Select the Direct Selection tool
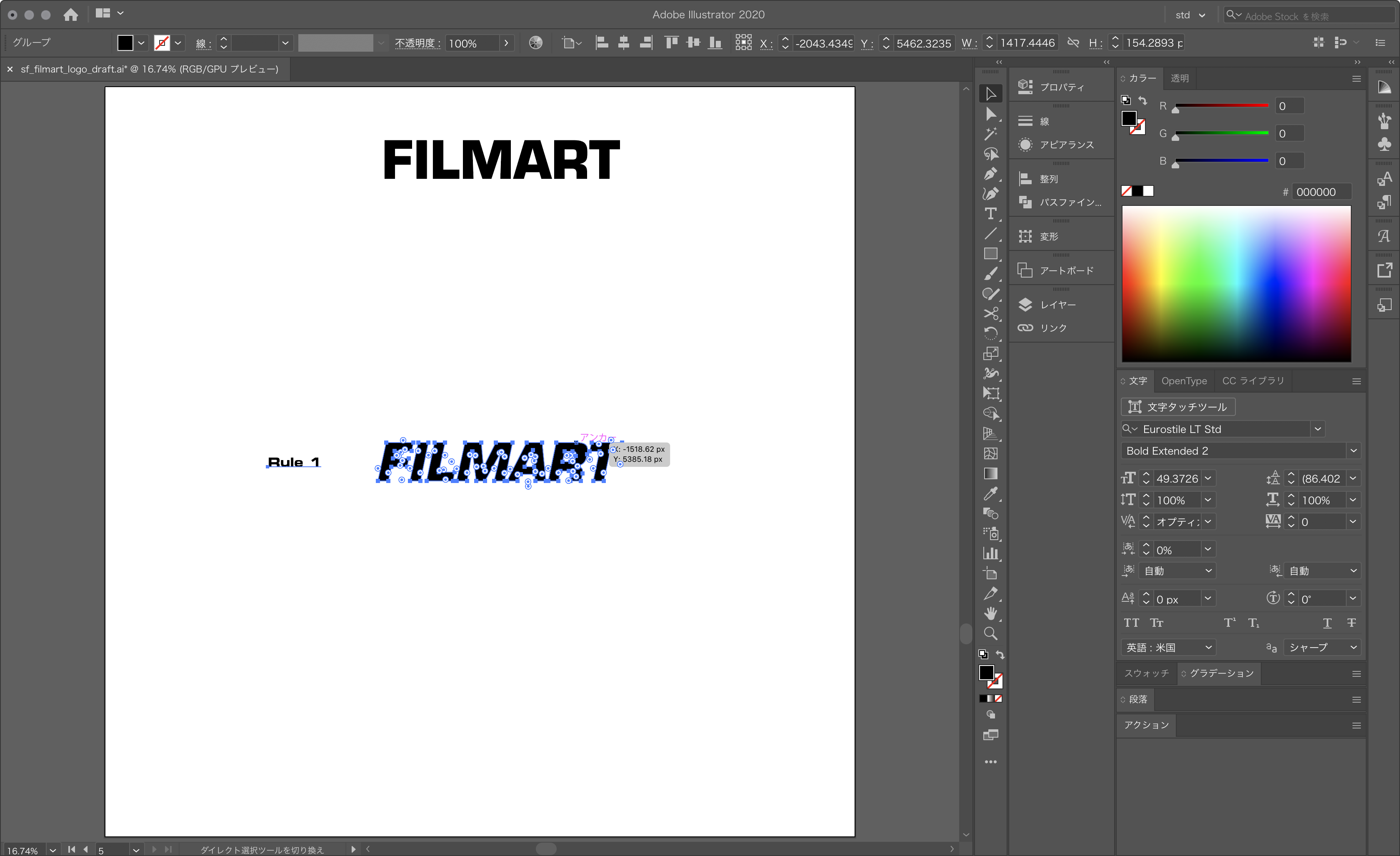The width and height of the screenshot is (1400, 856). [x=990, y=114]
